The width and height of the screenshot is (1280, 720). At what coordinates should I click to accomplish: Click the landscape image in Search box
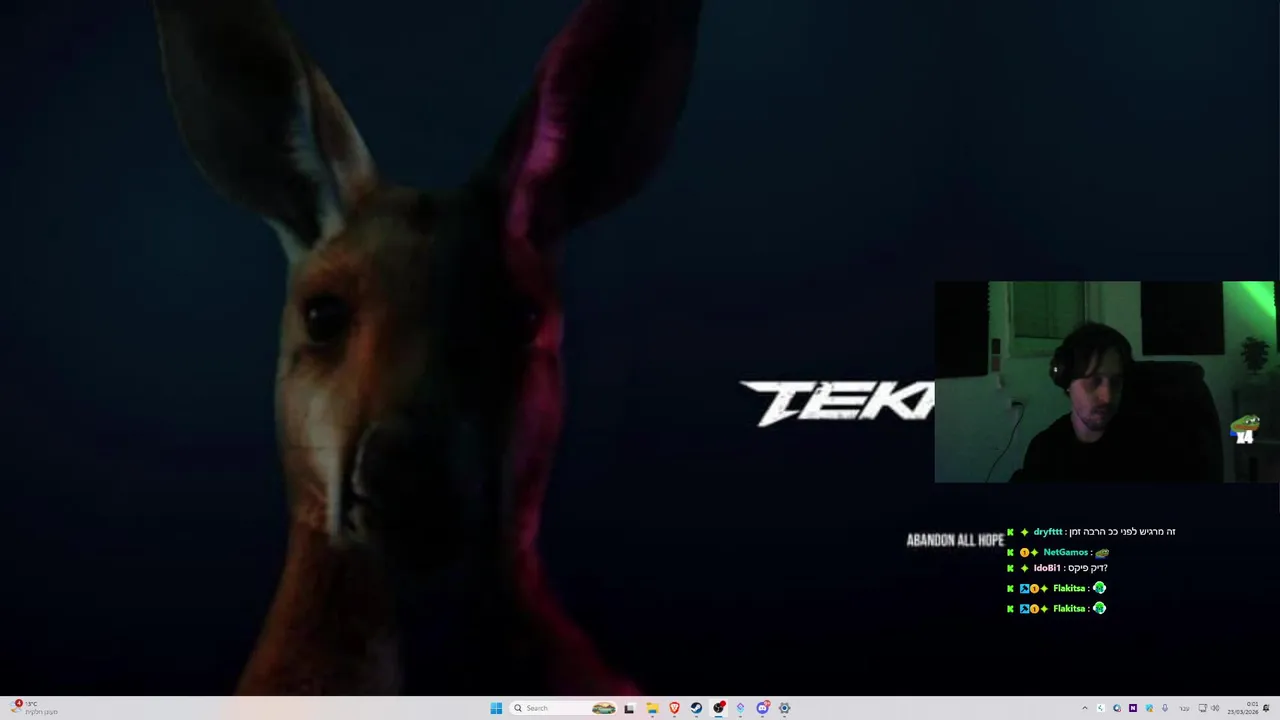(x=604, y=708)
